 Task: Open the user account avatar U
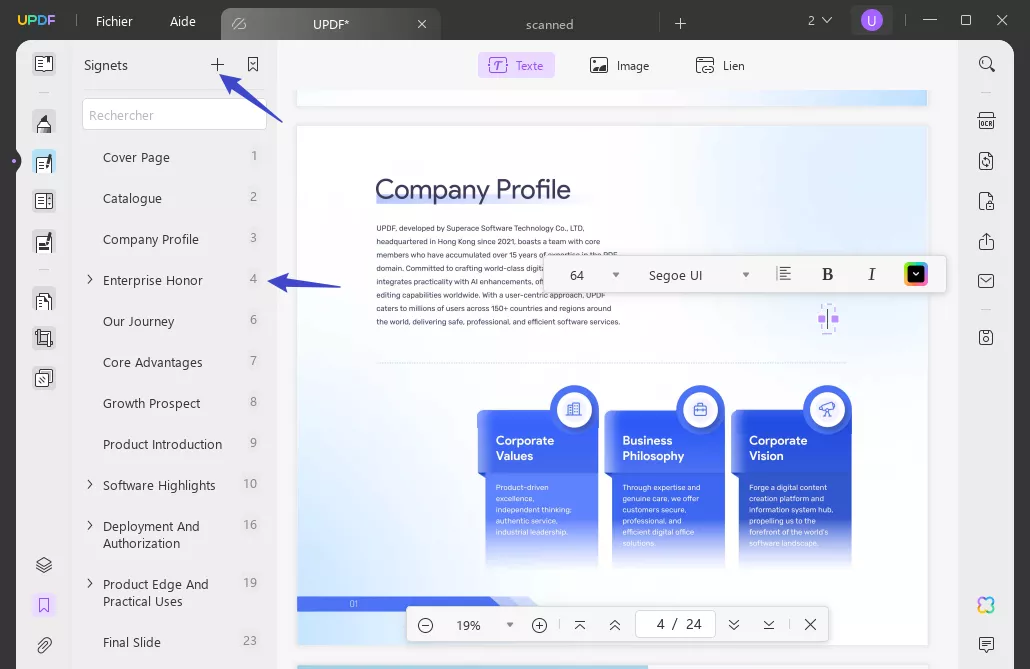pyautogui.click(x=872, y=21)
